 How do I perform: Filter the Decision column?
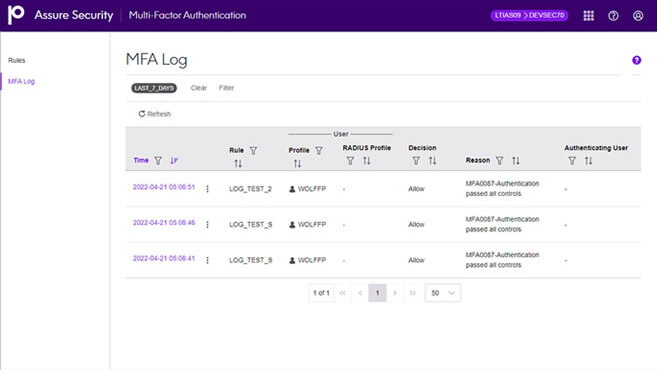[x=416, y=160]
